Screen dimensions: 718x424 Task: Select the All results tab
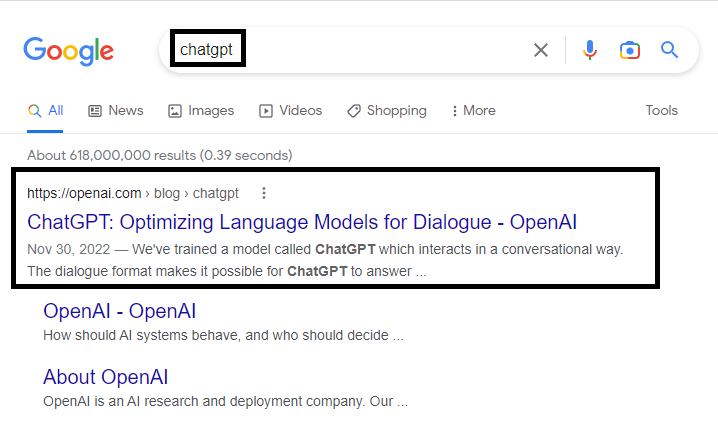[x=45, y=111]
